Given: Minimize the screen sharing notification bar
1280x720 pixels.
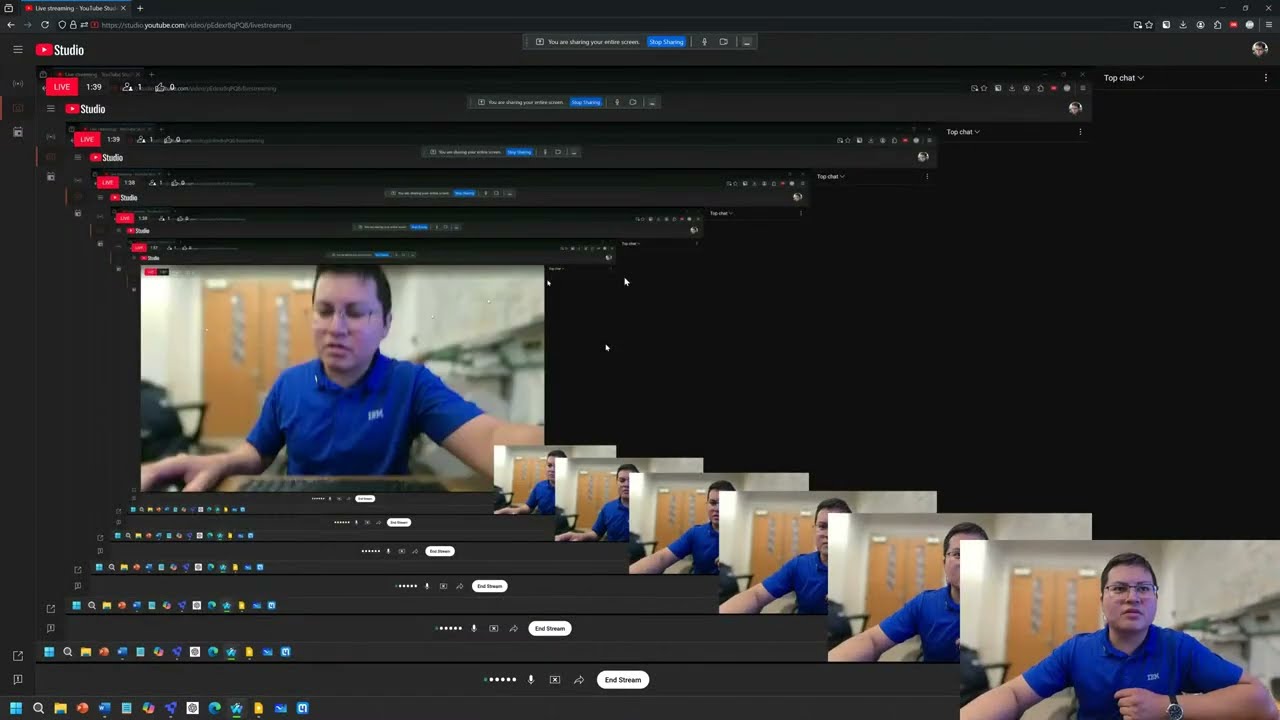Looking at the screenshot, I should [746, 42].
